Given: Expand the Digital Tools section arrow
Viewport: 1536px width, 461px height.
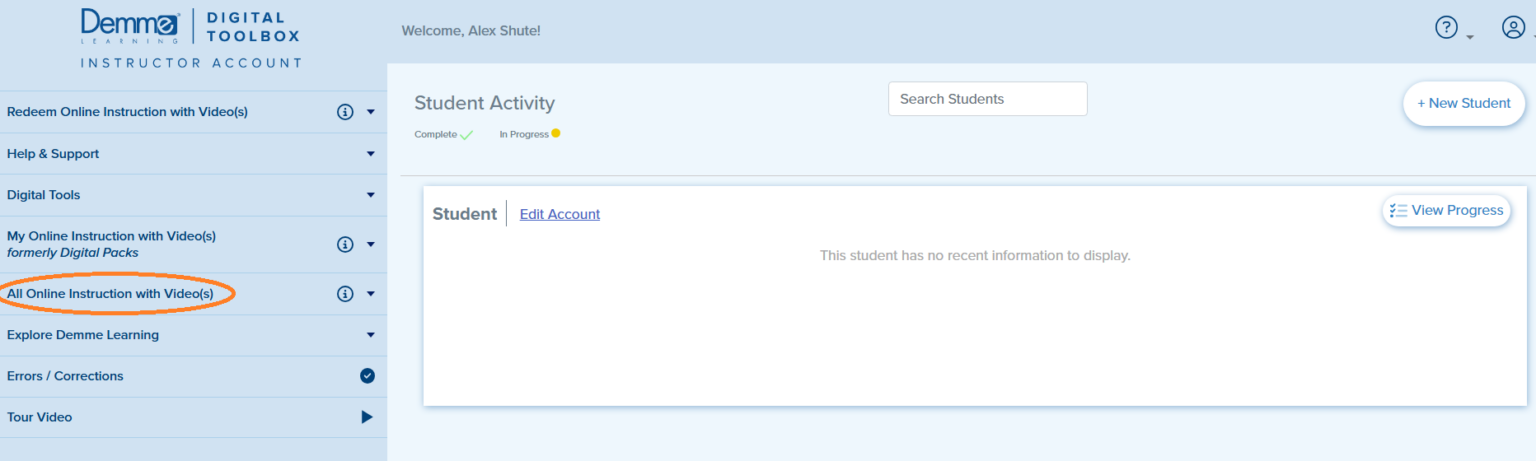Looking at the screenshot, I should pyautogui.click(x=371, y=195).
